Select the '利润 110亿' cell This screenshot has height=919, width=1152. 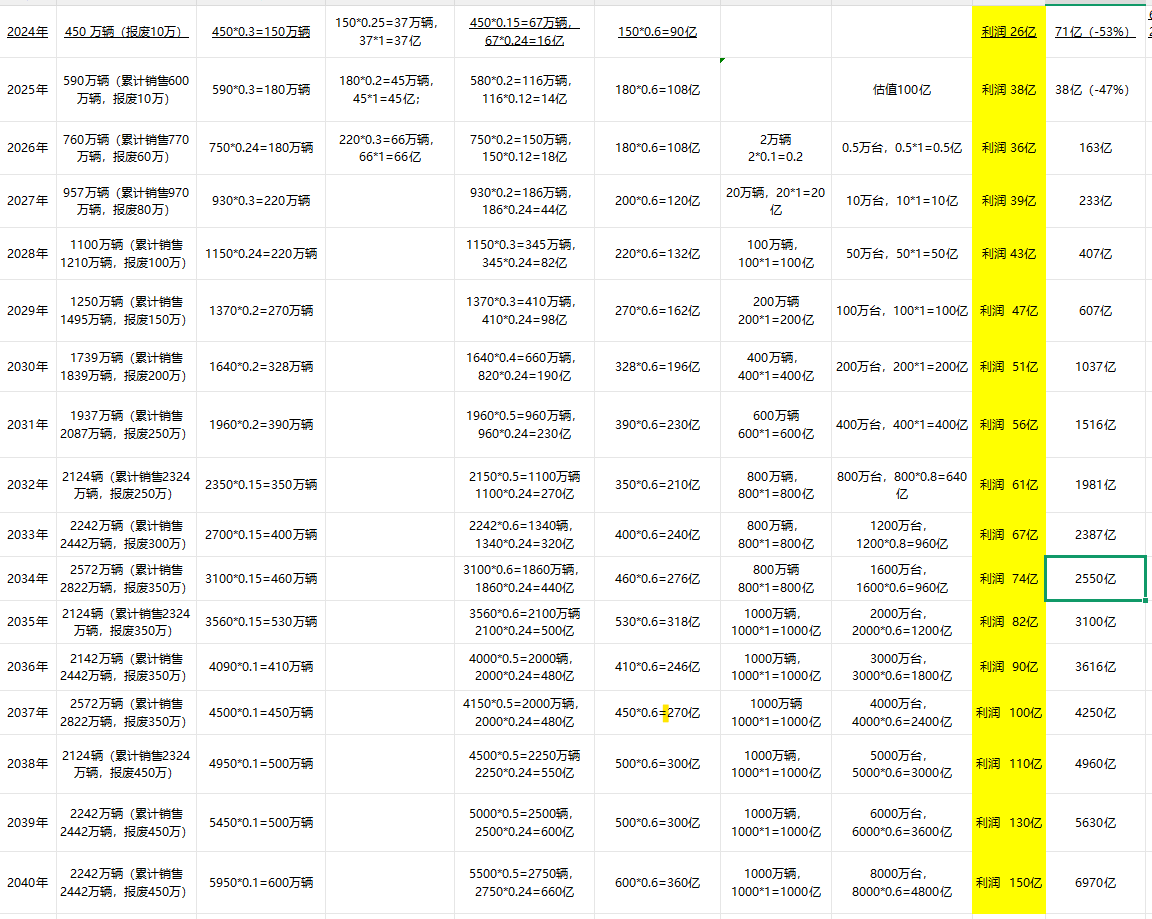(1008, 764)
